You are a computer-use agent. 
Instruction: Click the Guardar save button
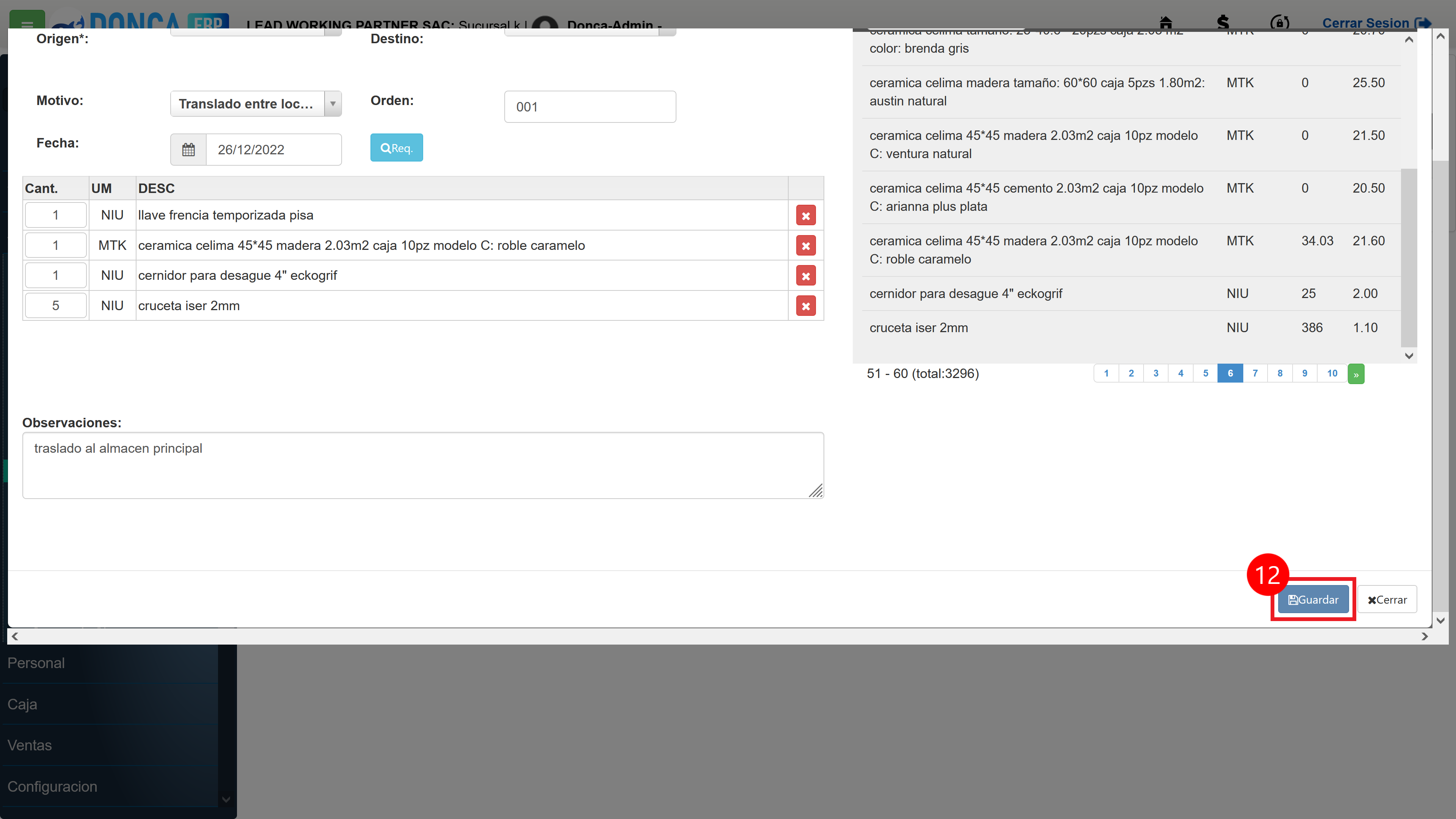[x=1313, y=600]
